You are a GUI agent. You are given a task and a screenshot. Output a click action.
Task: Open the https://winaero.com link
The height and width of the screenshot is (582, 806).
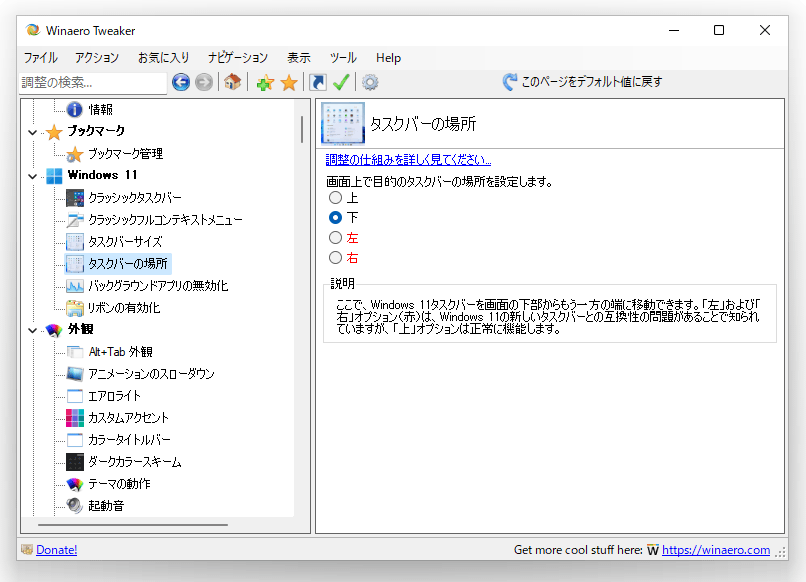716,550
